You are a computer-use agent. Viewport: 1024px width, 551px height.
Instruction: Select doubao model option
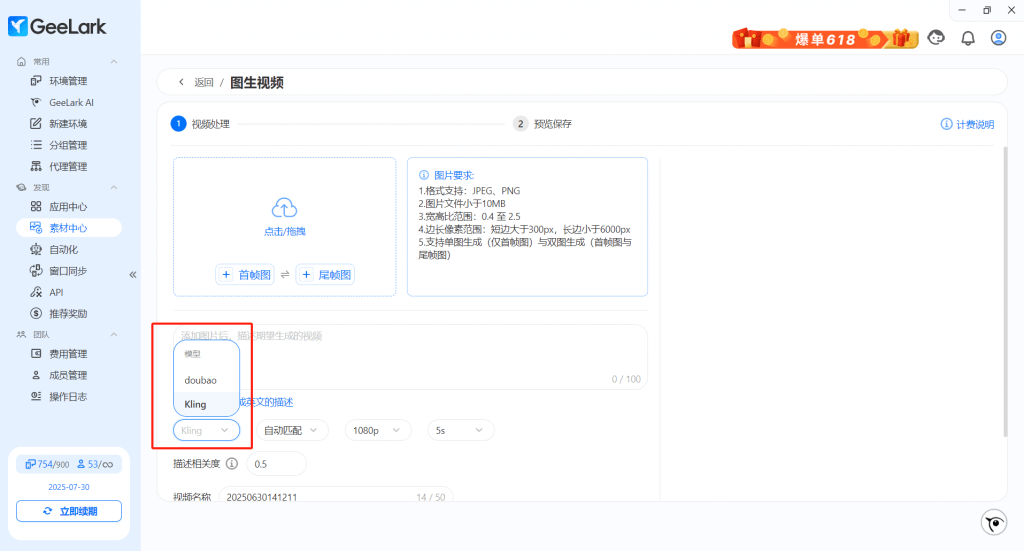click(200, 380)
